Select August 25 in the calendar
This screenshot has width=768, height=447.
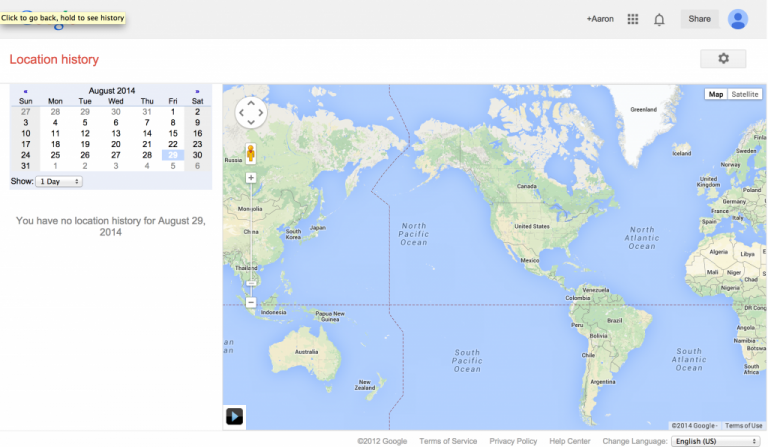55,155
